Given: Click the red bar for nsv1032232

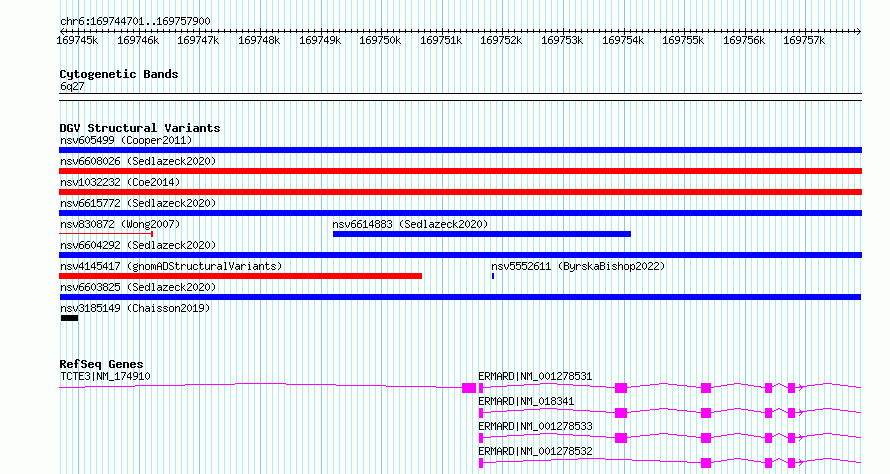Looking at the screenshot, I should click(460, 192).
